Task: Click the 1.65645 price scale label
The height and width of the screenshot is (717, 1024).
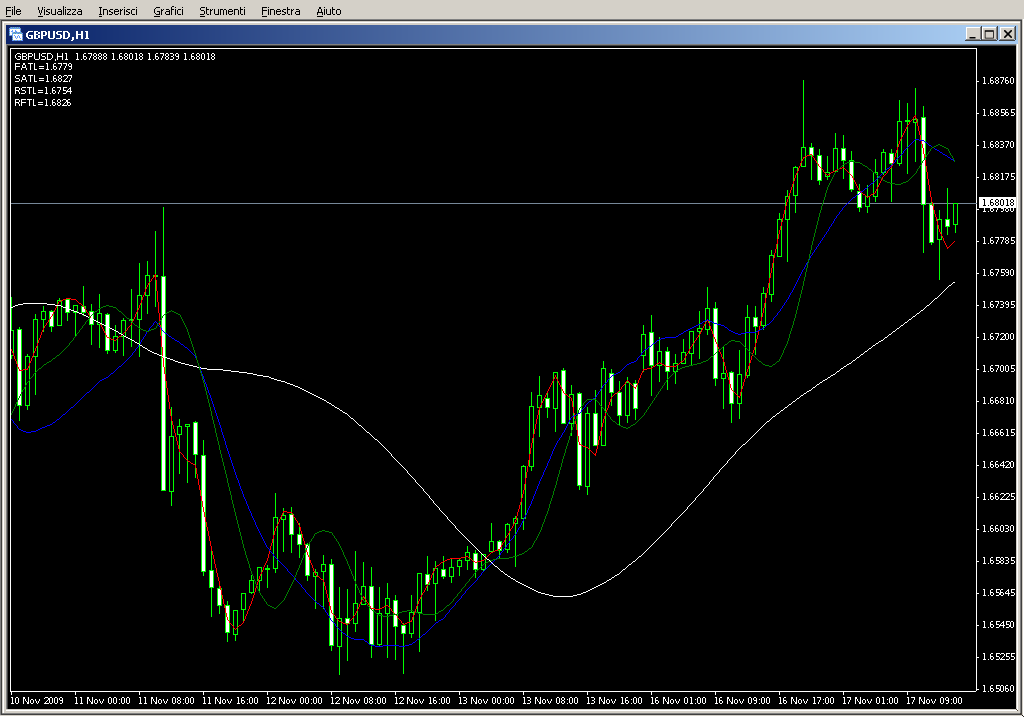Action: (999, 592)
